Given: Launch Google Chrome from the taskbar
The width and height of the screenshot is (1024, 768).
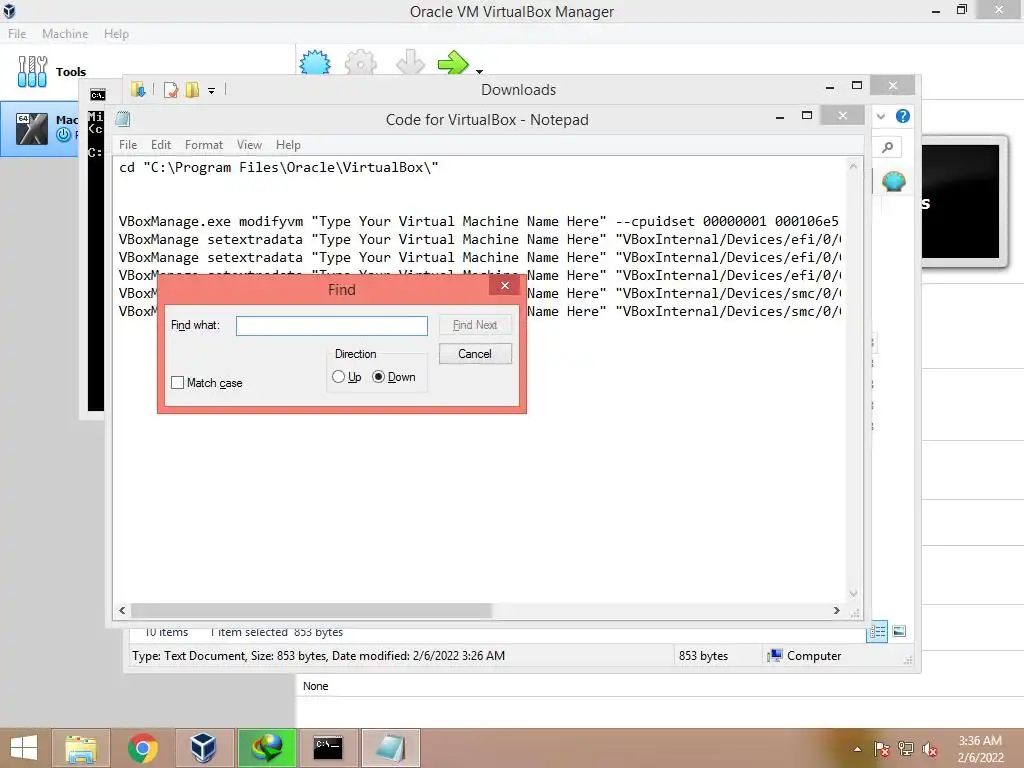Looking at the screenshot, I should (142, 748).
